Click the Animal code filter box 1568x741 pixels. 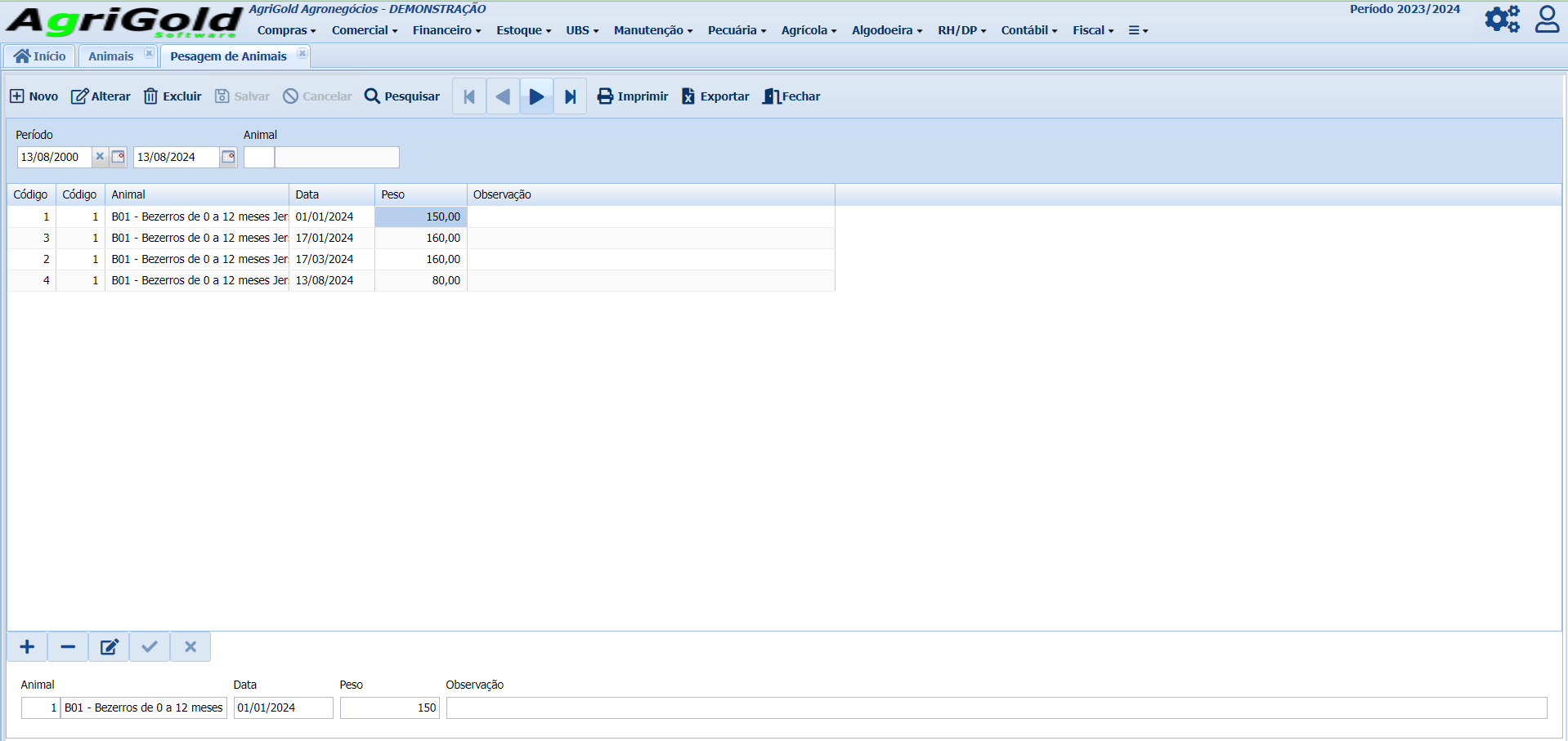(x=258, y=157)
